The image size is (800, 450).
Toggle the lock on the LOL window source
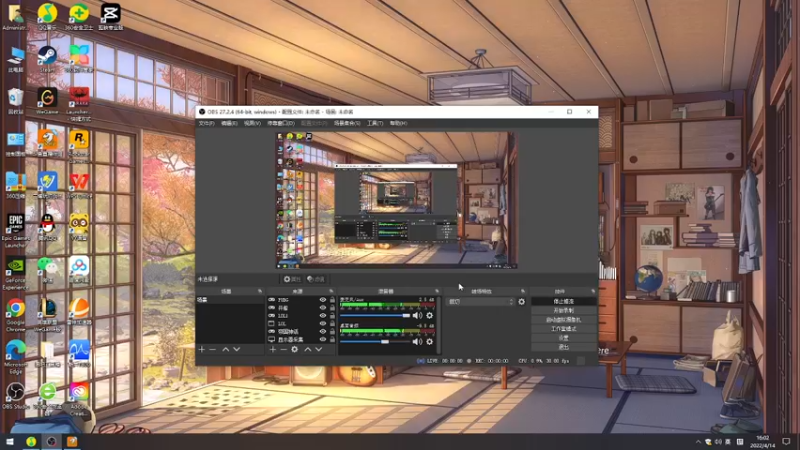click(332, 323)
